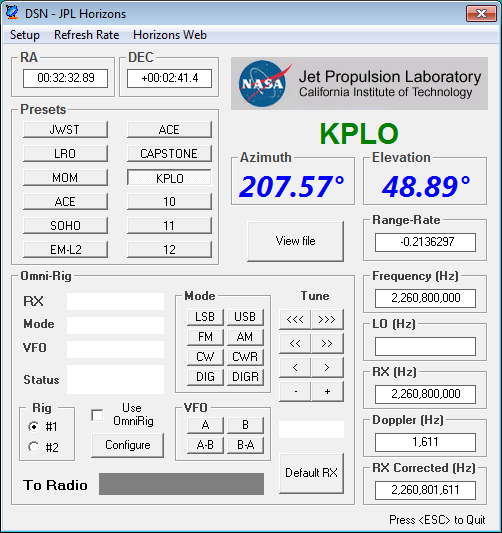Image resolution: width=502 pixels, height=533 pixels.
Task: Select the ACE preset below MOM
Action: (65, 202)
